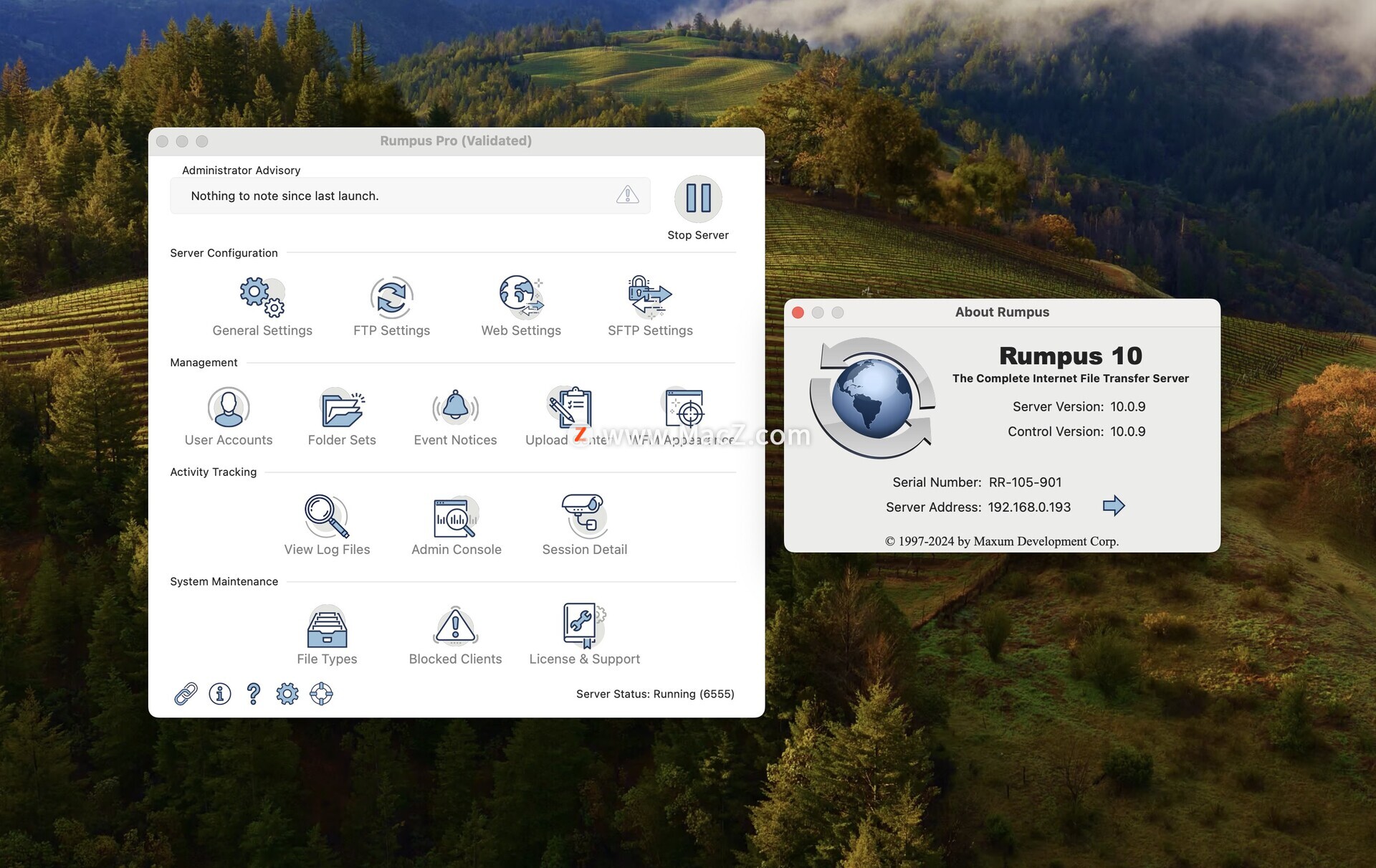Click the Stop Server pause button
The height and width of the screenshot is (868, 1376).
(x=698, y=199)
